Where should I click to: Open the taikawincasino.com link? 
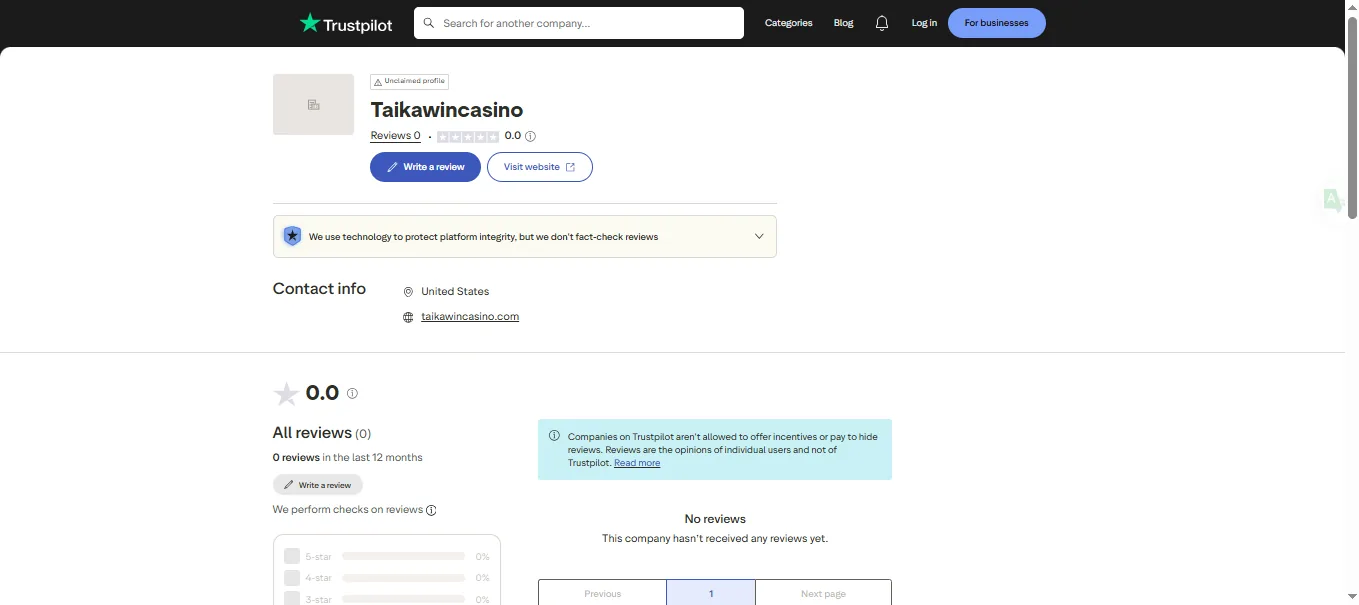[x=470, y=317]
